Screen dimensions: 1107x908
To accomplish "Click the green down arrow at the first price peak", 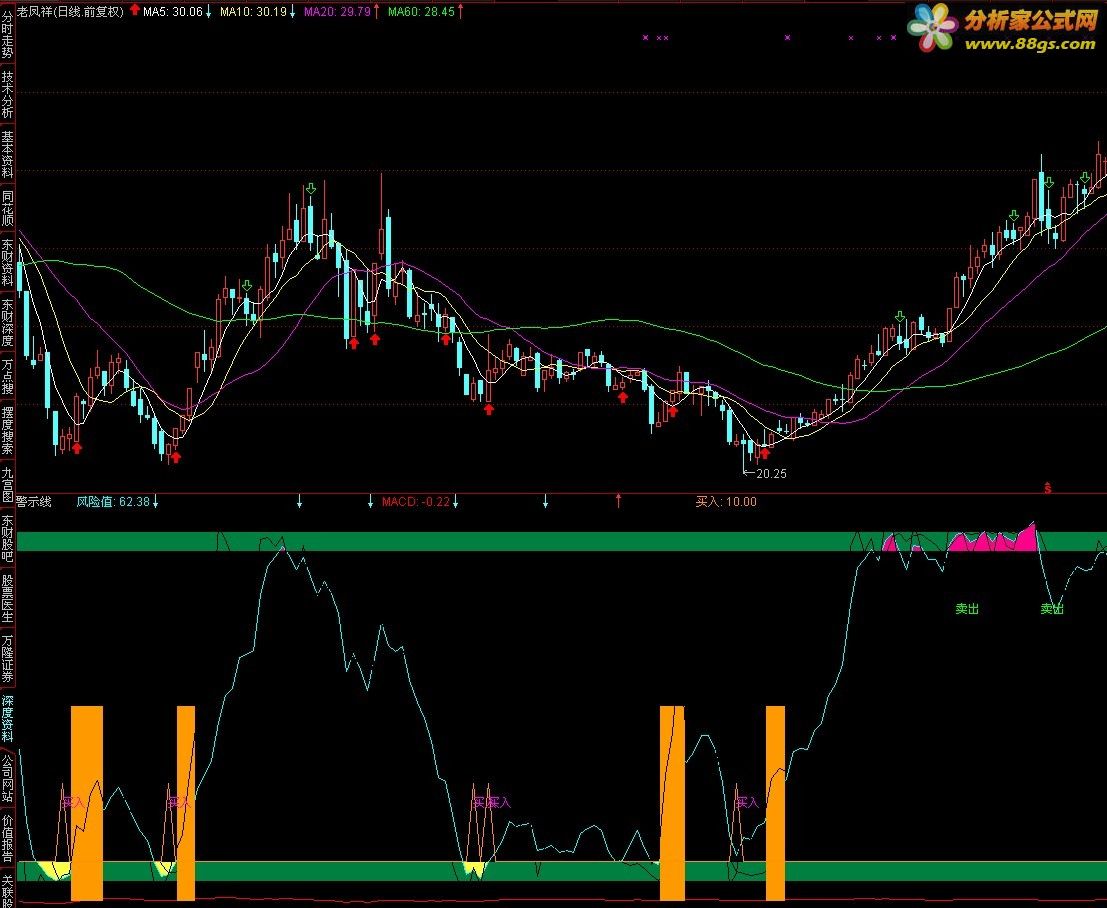I will coord(311,189).
